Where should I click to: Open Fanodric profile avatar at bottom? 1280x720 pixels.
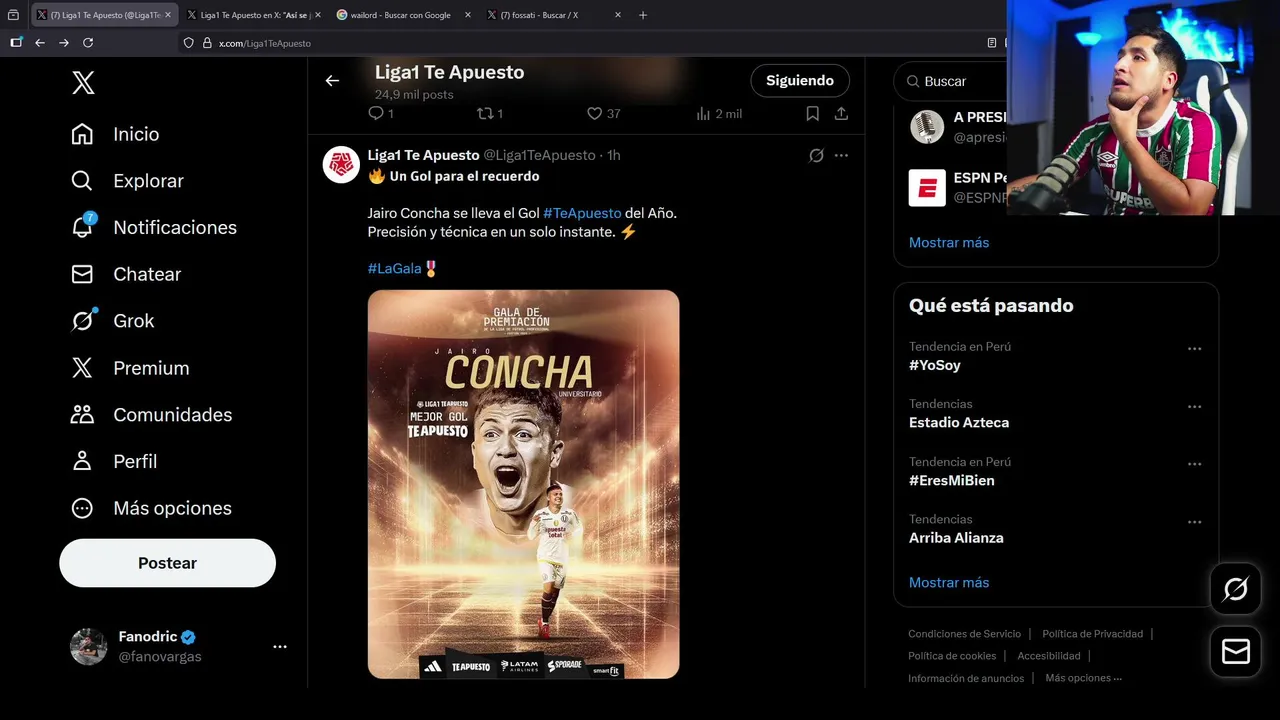[88, 647]
